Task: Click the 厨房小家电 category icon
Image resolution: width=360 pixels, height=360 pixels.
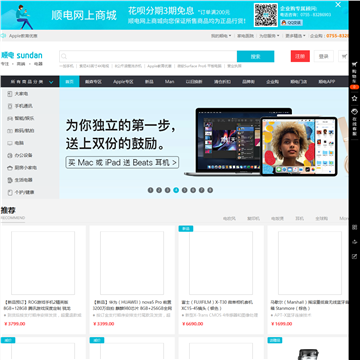Action: click(x=10, y=168)
